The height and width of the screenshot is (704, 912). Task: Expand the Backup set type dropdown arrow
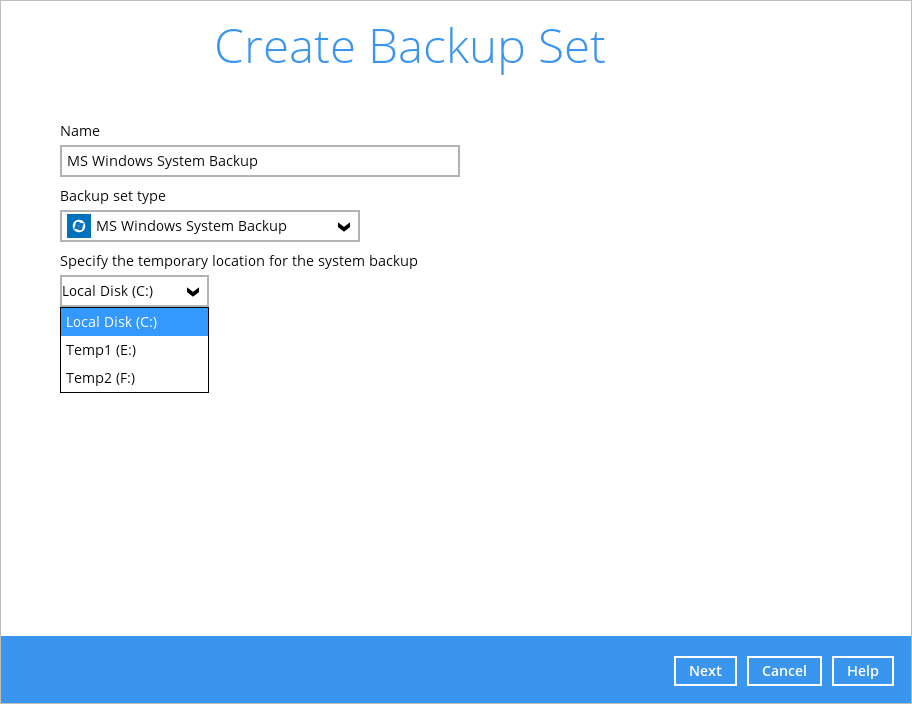click(x=343, y=227)
